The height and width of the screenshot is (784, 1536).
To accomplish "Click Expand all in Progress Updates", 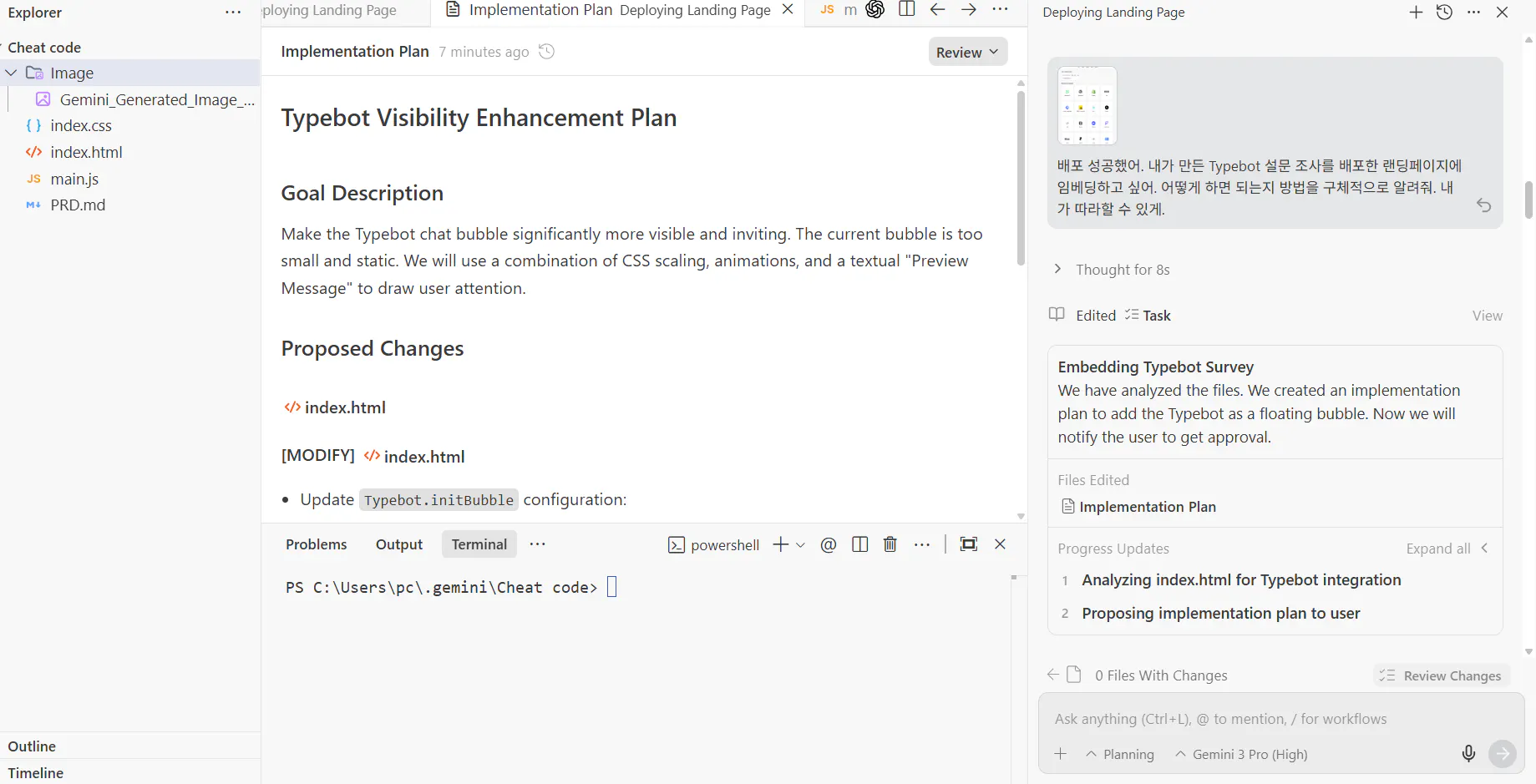I will (1438, 549).
